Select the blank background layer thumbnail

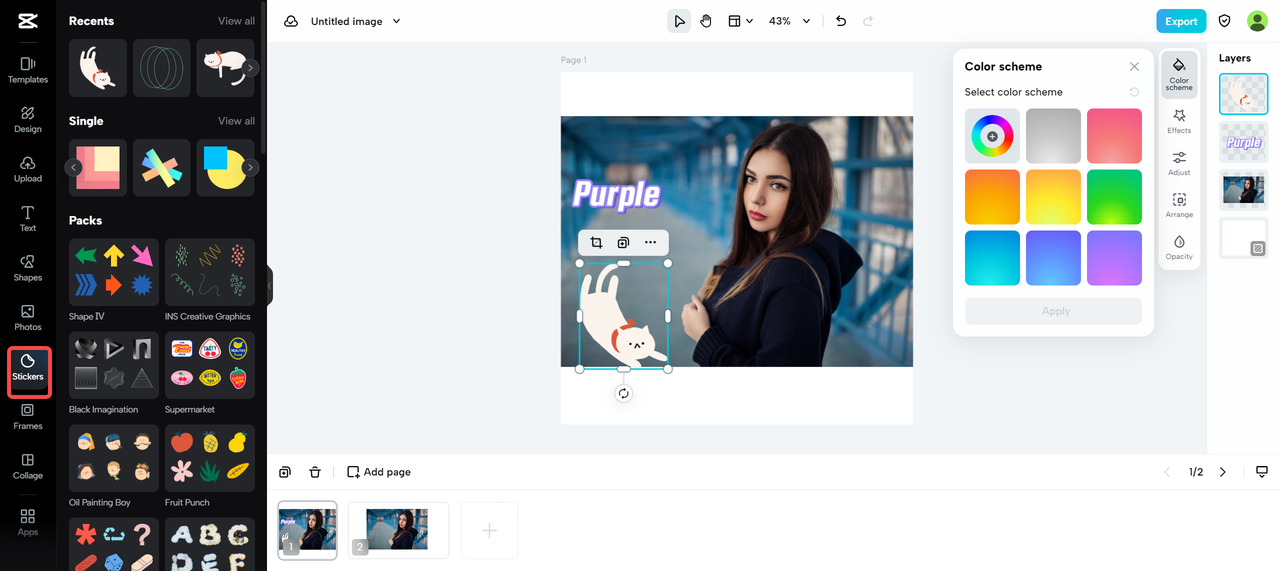click(1244, 238)
